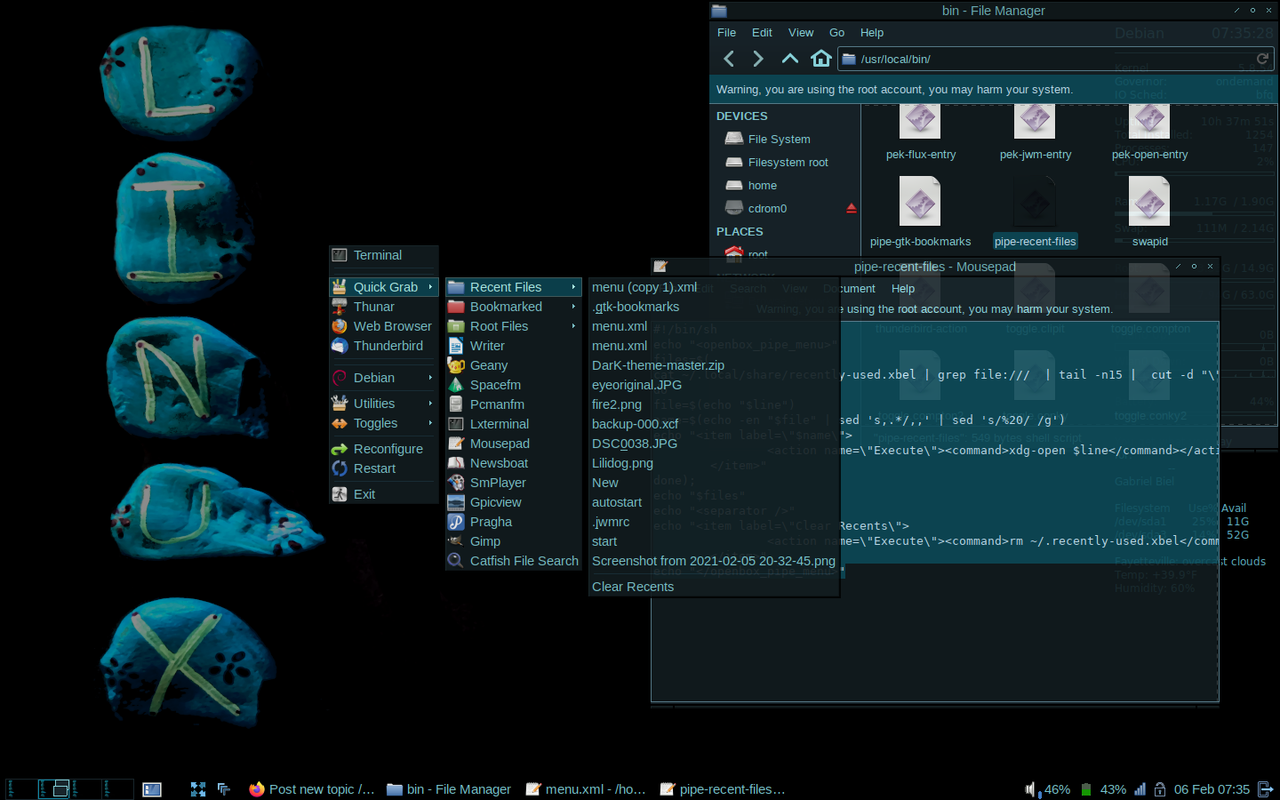
Task: Open recent file backup-000.xcf
Action: click(x=713, y=424)
